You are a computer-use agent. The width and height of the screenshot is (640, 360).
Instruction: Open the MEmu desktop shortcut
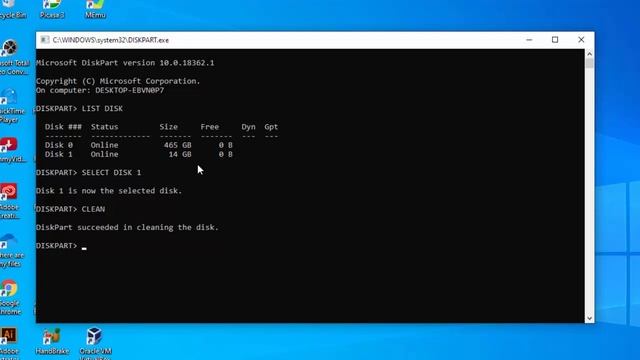click(x=95, y=9)
